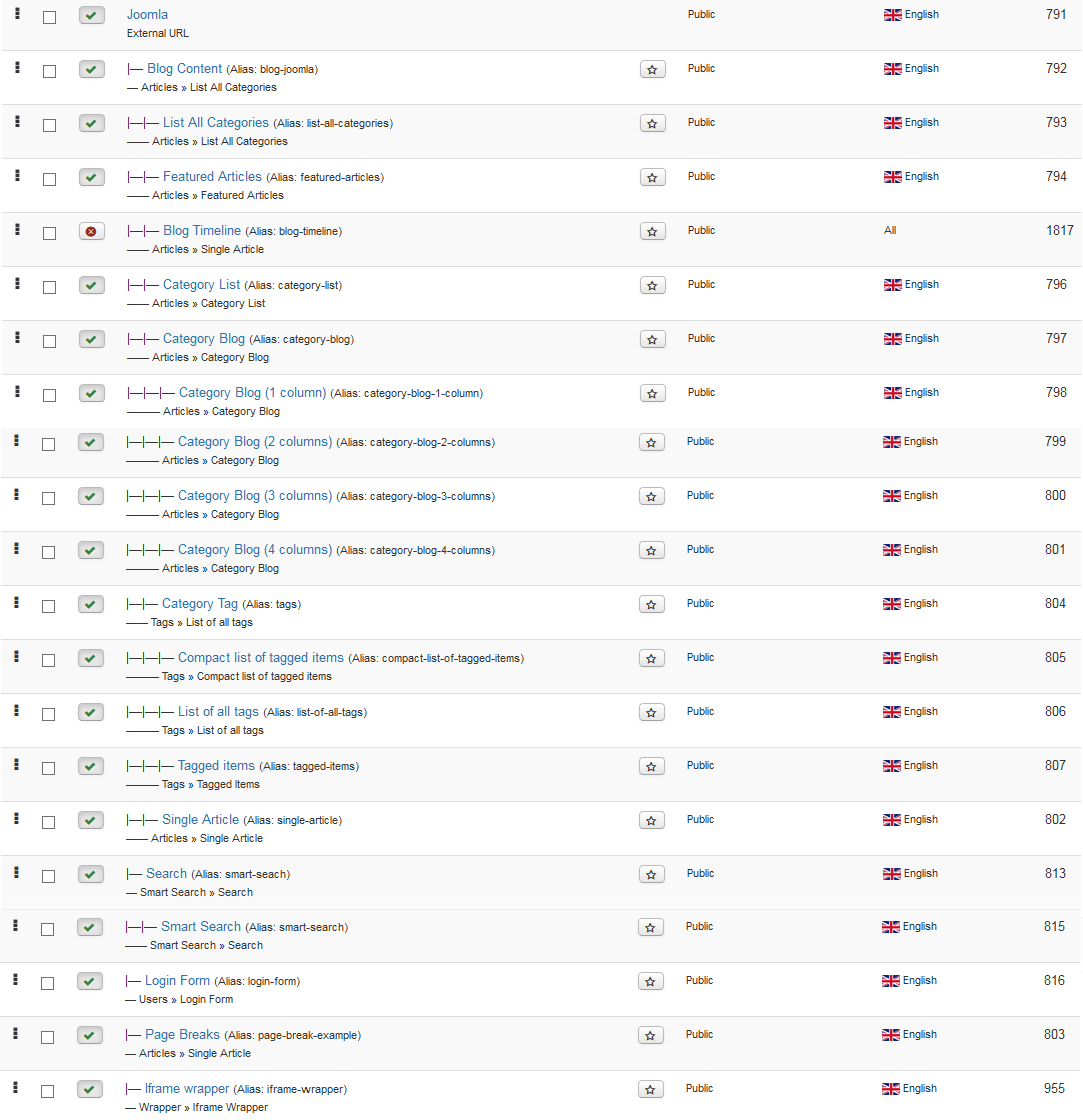This screenshot has width=1083, height=1120.
Task: Check the box for Joomla row
Action: point(49,17)
